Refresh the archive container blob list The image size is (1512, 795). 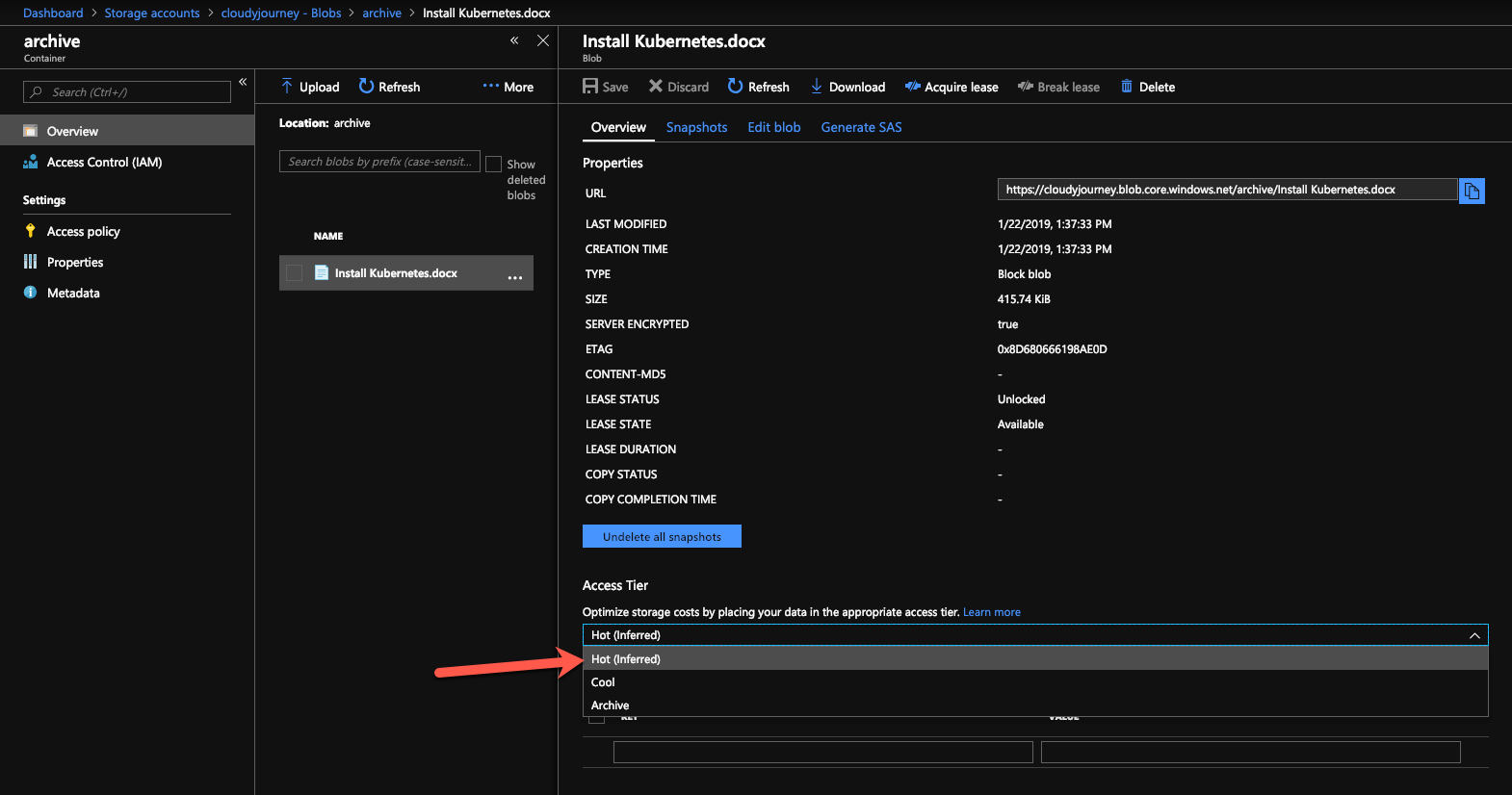(x=390, y=87)
